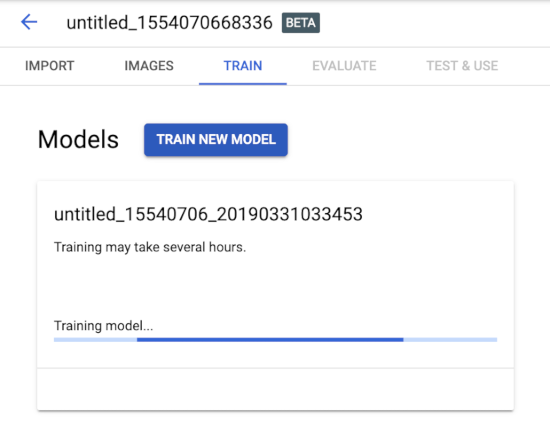This screenshot has width=550, height=435.
Task: Click the dataset title untitled_1554070668336
Action: pos(169,23)
